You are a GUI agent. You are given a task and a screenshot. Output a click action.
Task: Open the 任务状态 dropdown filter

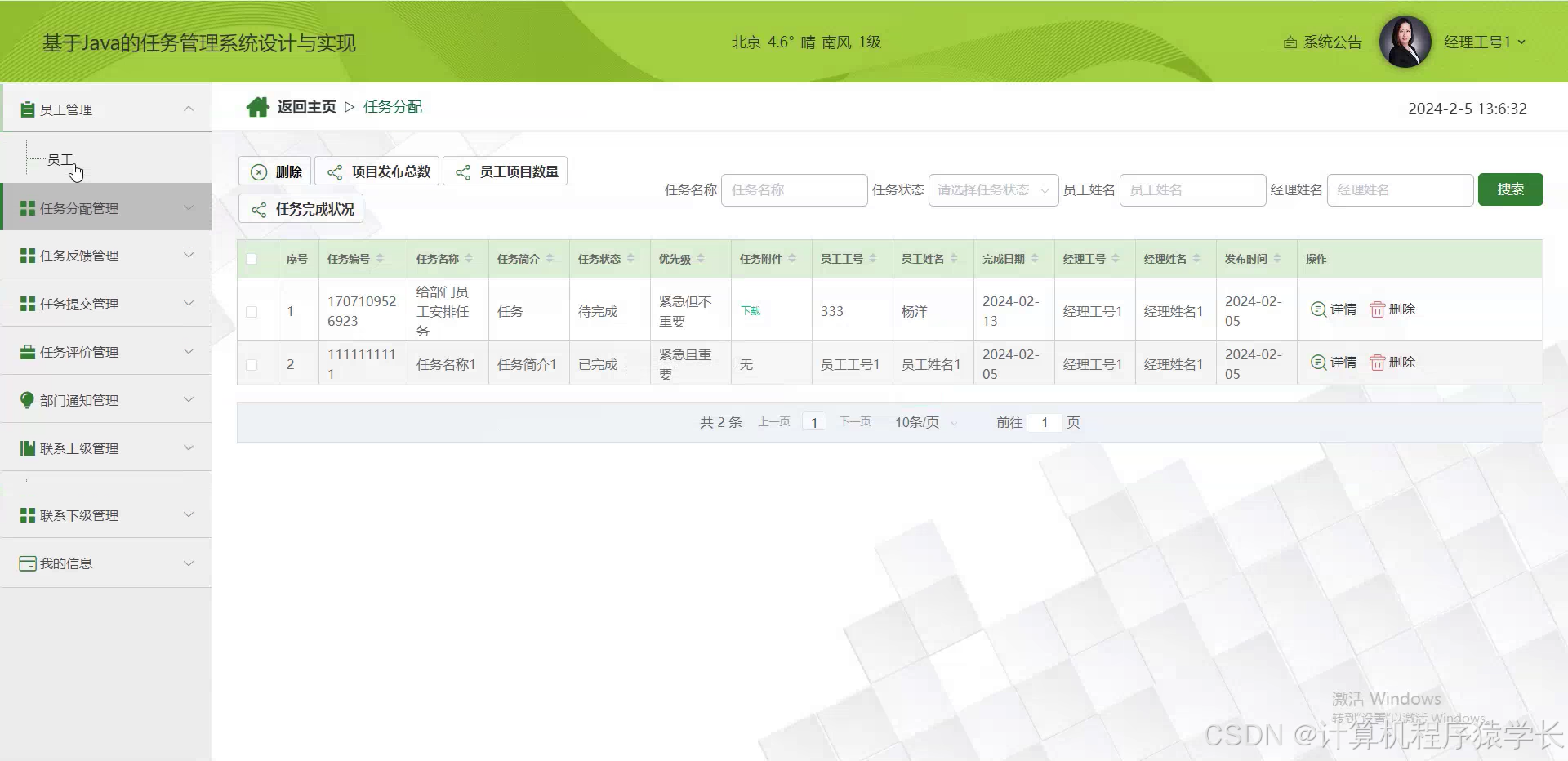pyautogui.click(x=993, y=190)
